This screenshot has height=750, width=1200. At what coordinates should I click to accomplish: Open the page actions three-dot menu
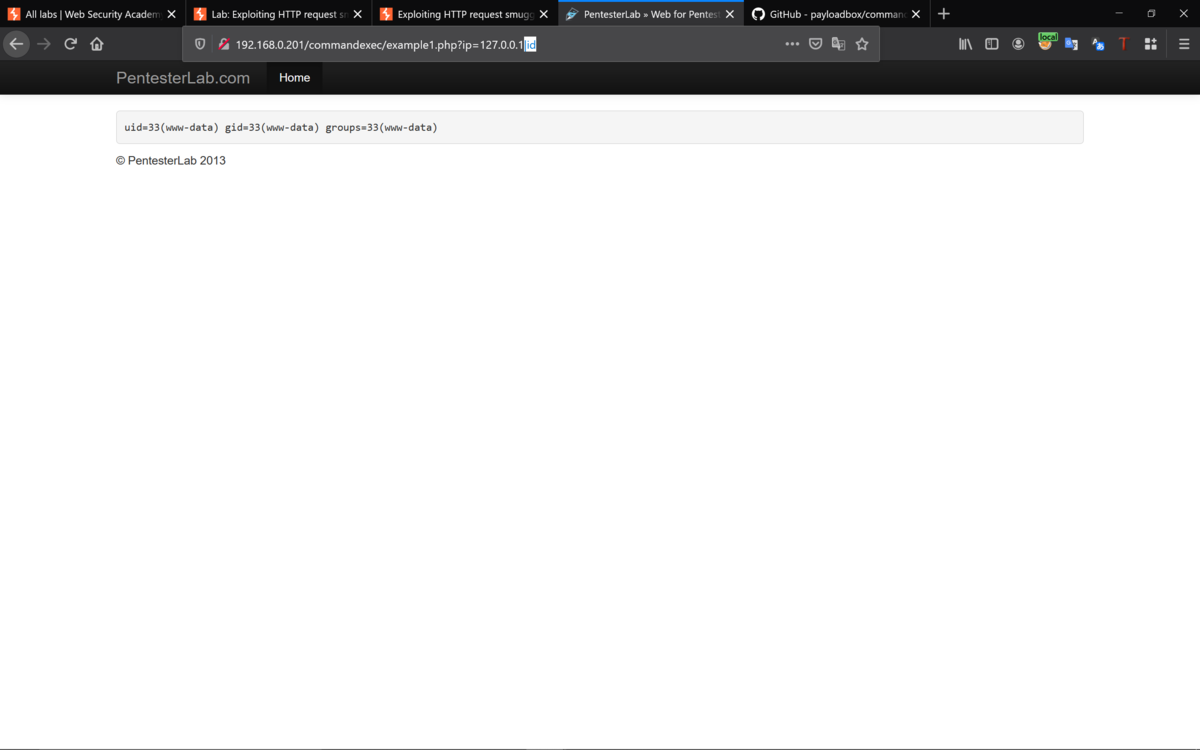(x=792, y=44)
